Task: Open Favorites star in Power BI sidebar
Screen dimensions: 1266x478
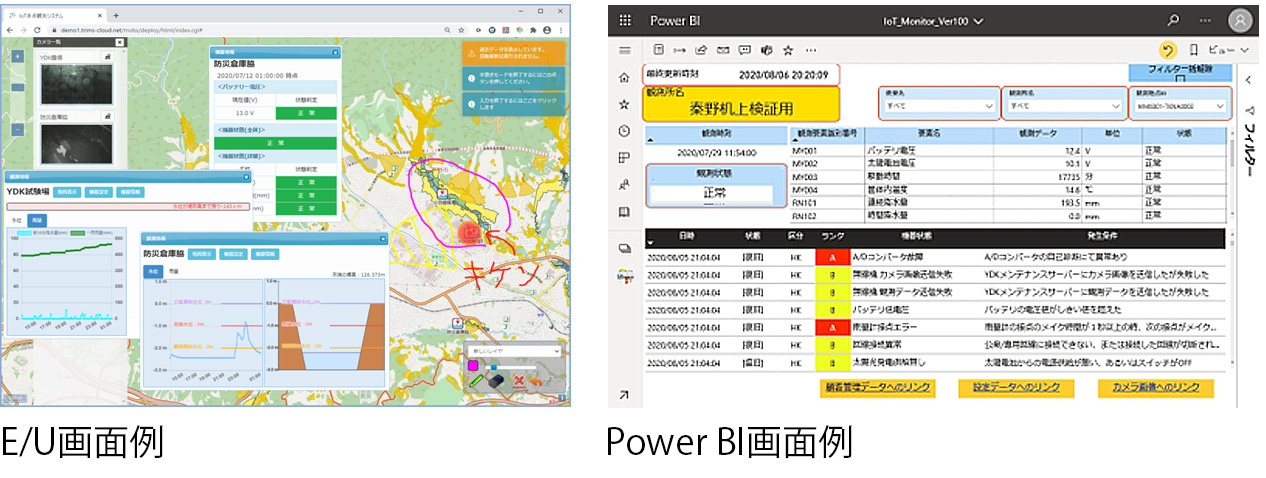Action: (625, 104)
